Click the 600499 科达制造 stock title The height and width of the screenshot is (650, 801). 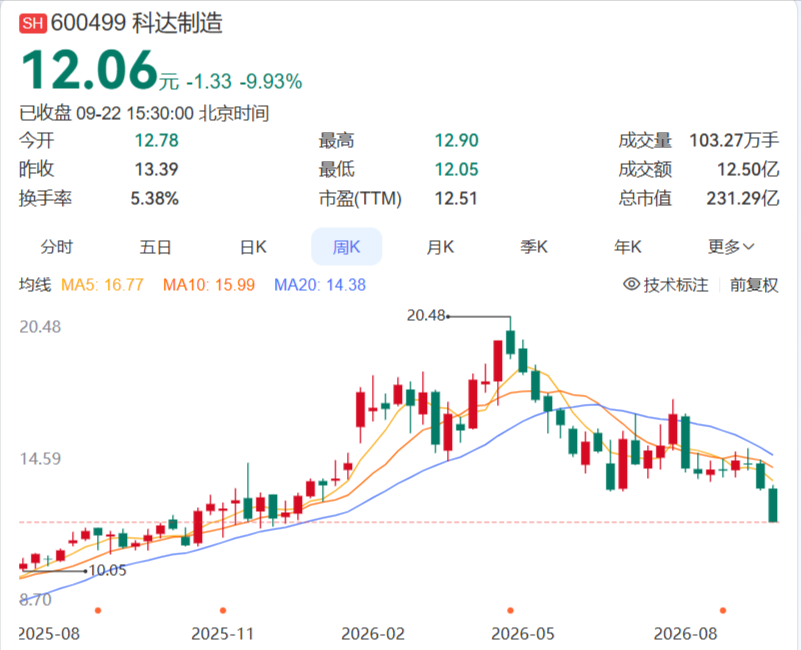[x=136, y=23]
